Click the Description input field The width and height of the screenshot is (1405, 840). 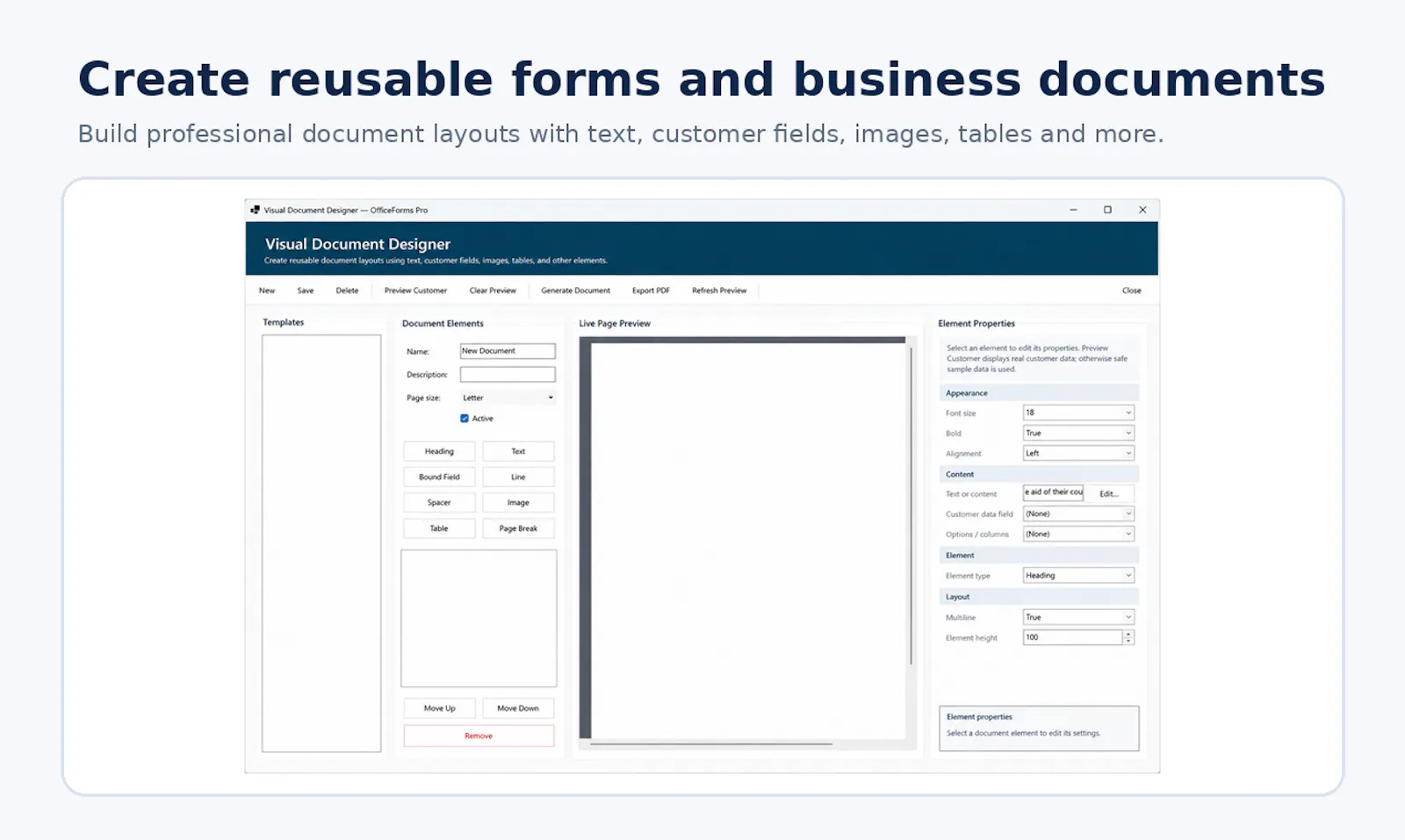(508, 375)
